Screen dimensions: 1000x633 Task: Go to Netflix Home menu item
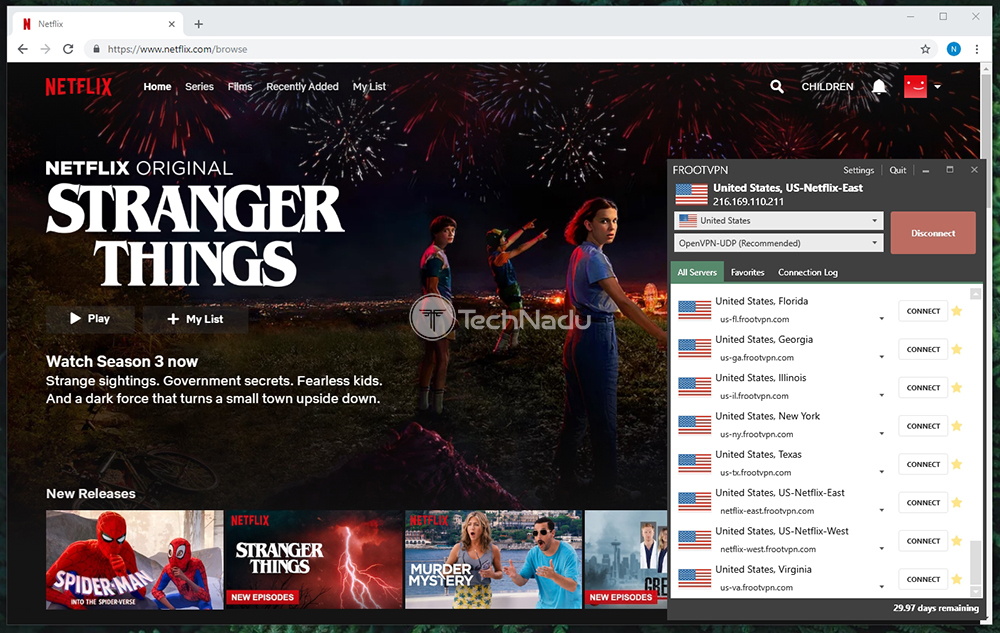tap(157, 87)
